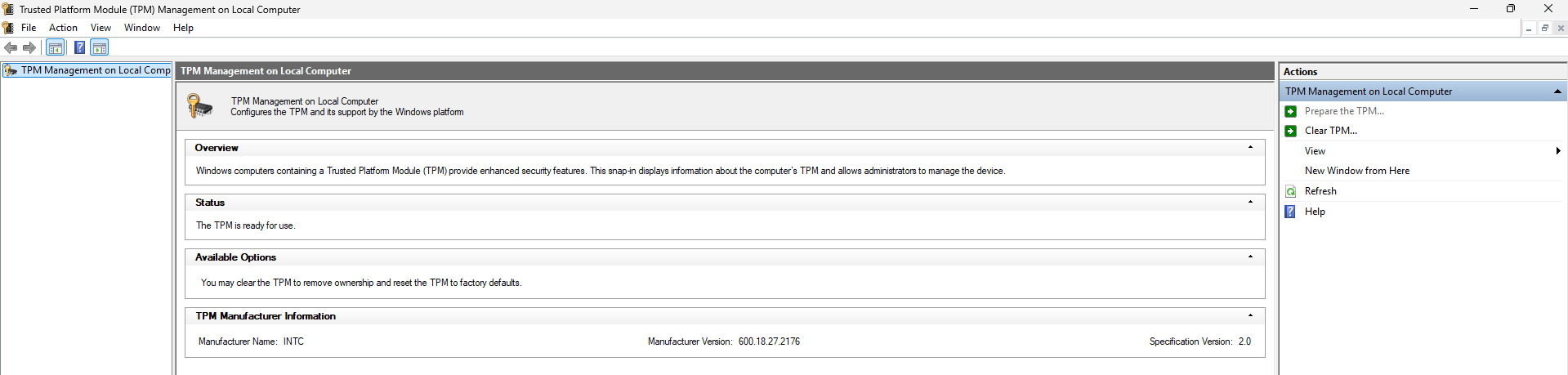Click the Actions pane header
The height and width of the screenshot is (375, 1568).
click(1423, 72)
